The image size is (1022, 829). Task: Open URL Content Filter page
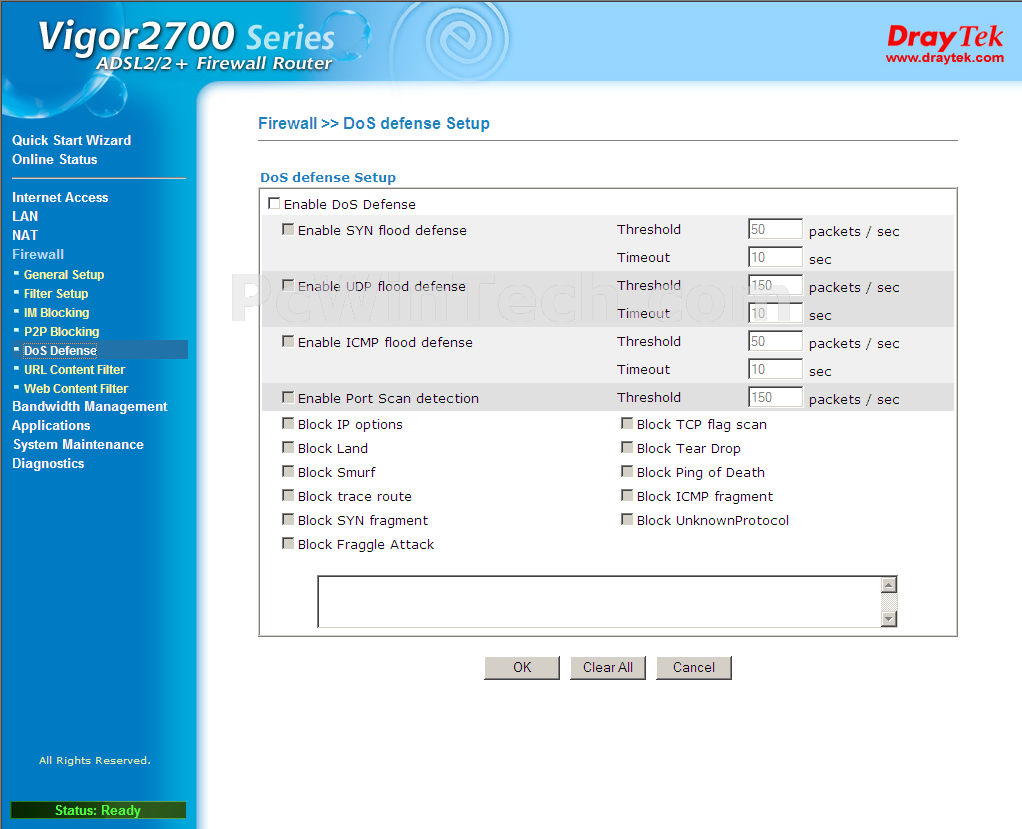pyautogui.click(x=74, y=369)
